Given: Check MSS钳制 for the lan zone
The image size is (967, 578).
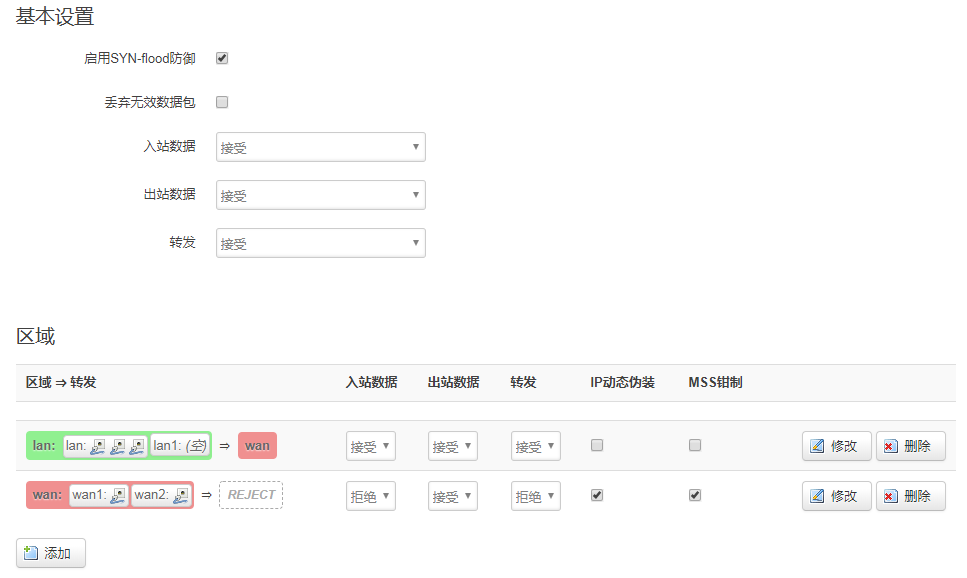Looking at the screenshot, I should click(695, 445).
